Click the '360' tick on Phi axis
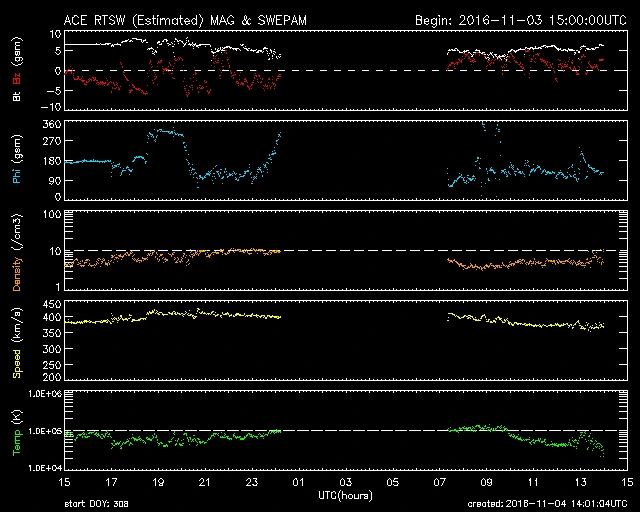Image resolution: width=640 pixels, height=512 pixels. (52, 124)
